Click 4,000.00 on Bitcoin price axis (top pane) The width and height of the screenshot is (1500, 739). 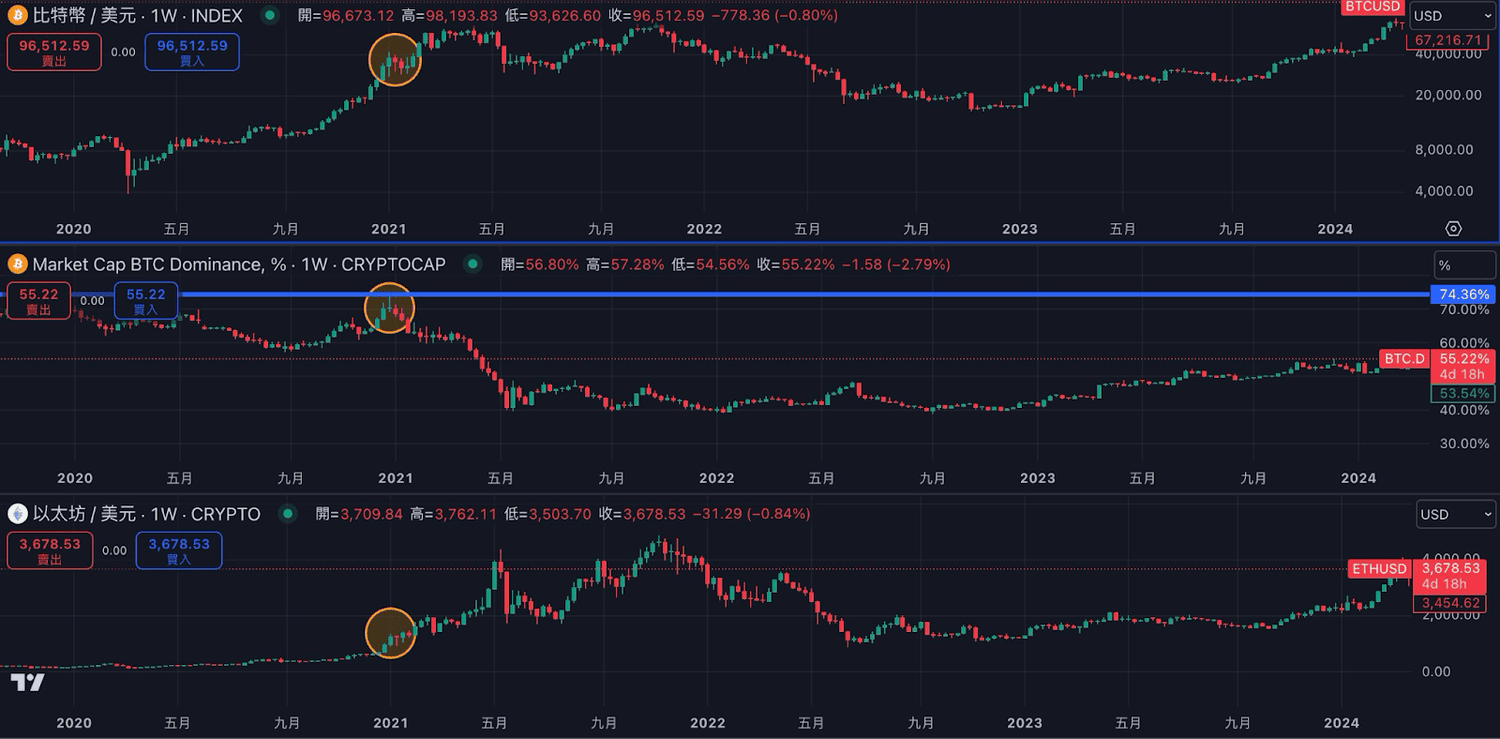pos(1445,191)
